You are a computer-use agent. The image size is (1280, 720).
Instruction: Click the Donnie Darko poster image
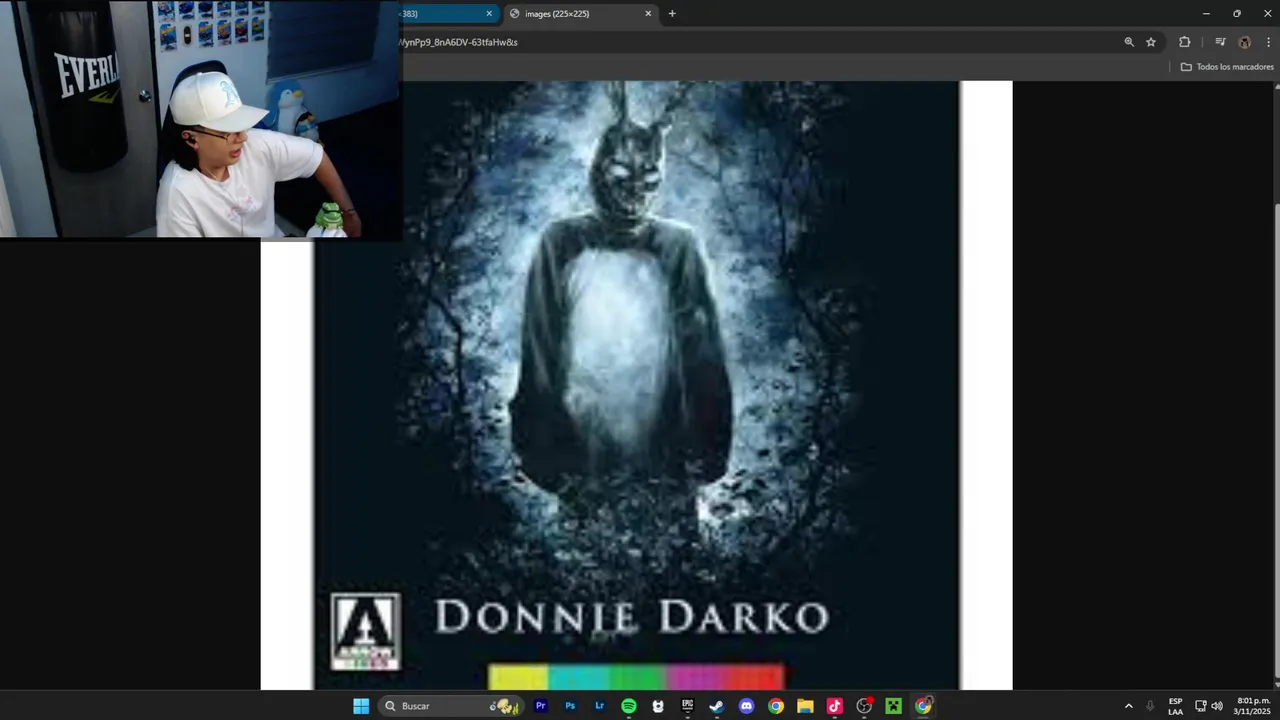coord(636,385)
